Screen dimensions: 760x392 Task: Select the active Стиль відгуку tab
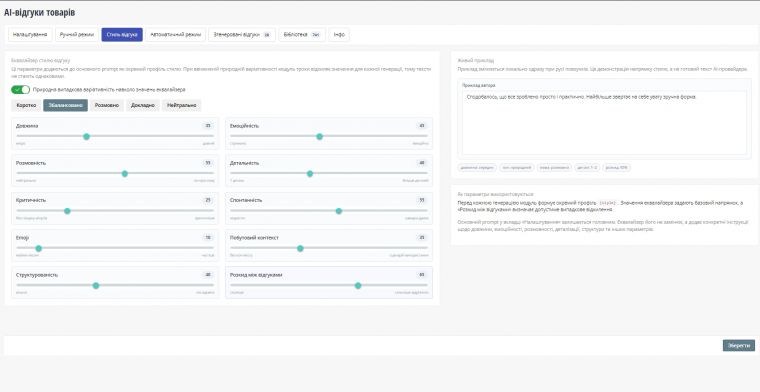coord(122,35)
